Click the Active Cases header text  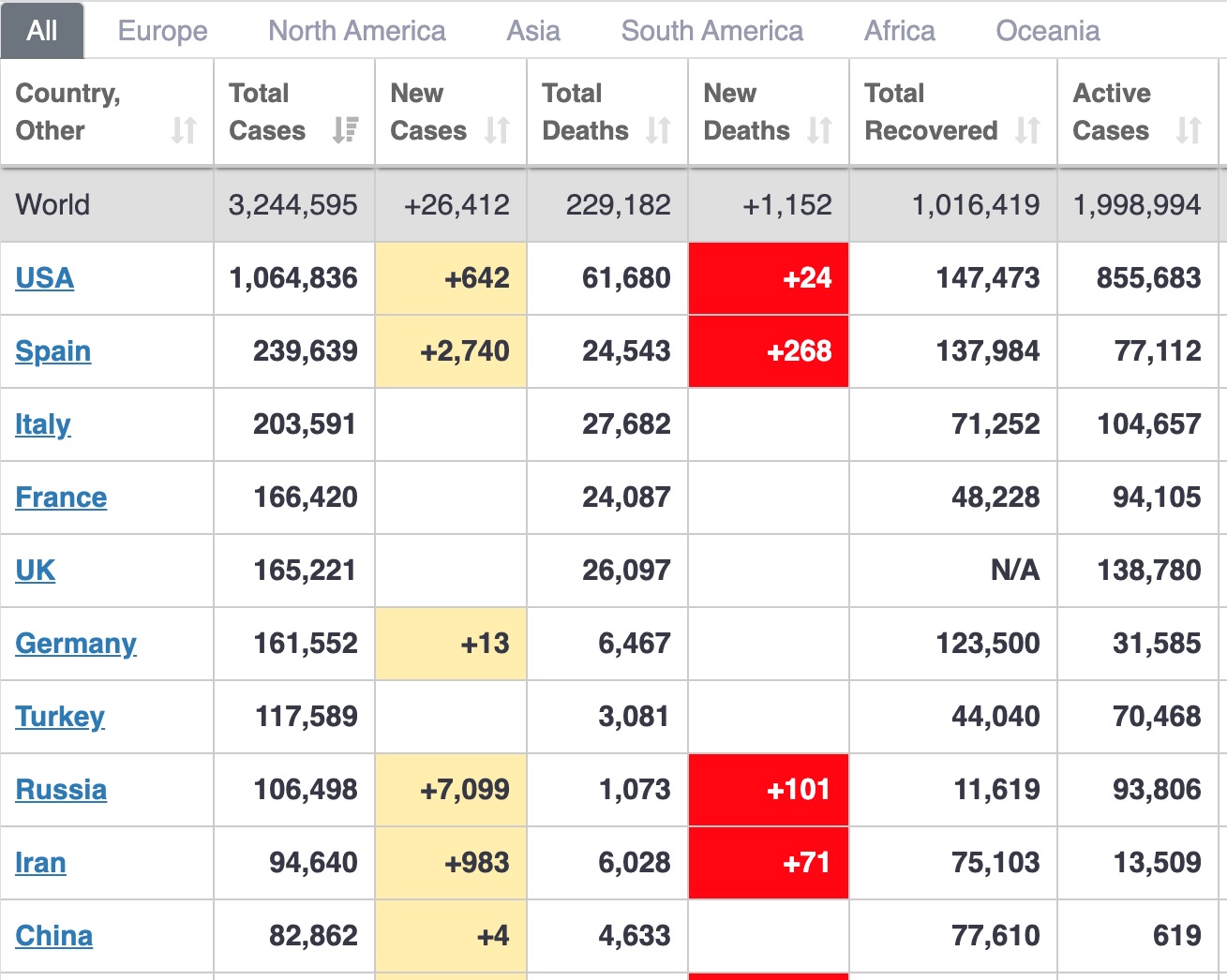tap(1112, 112)
